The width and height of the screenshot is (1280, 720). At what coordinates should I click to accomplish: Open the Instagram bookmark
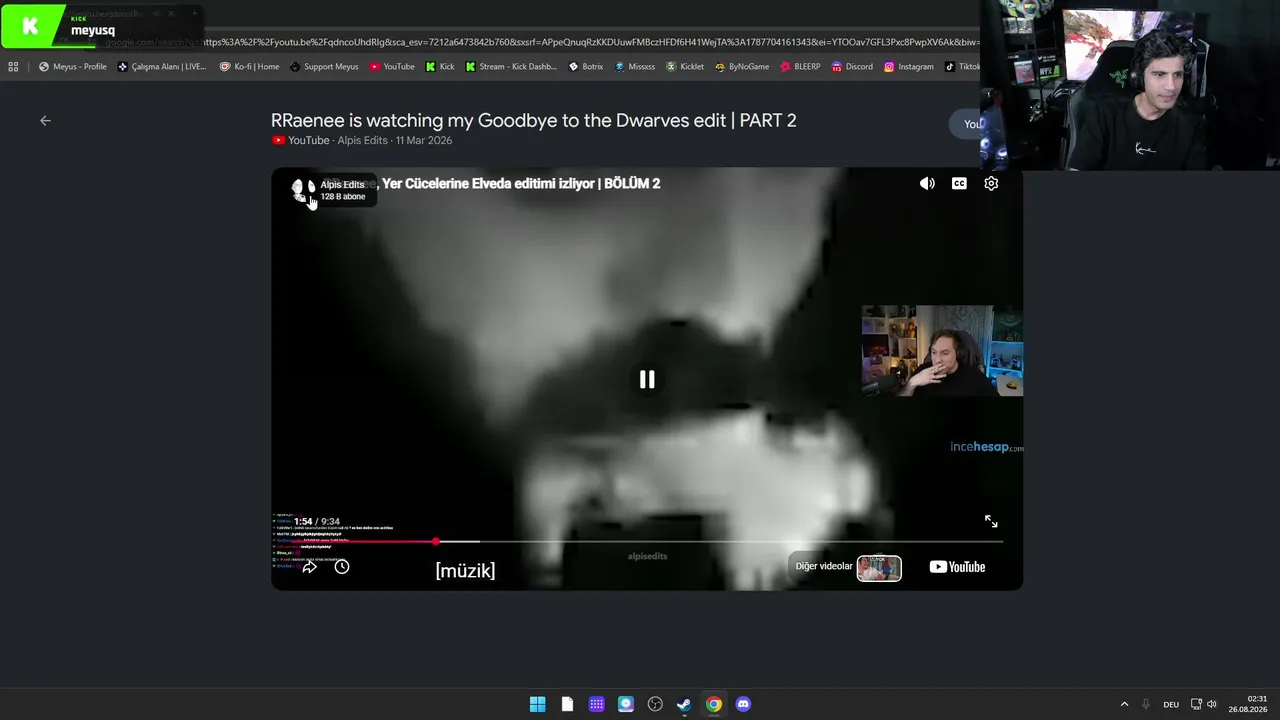point(908,67)
